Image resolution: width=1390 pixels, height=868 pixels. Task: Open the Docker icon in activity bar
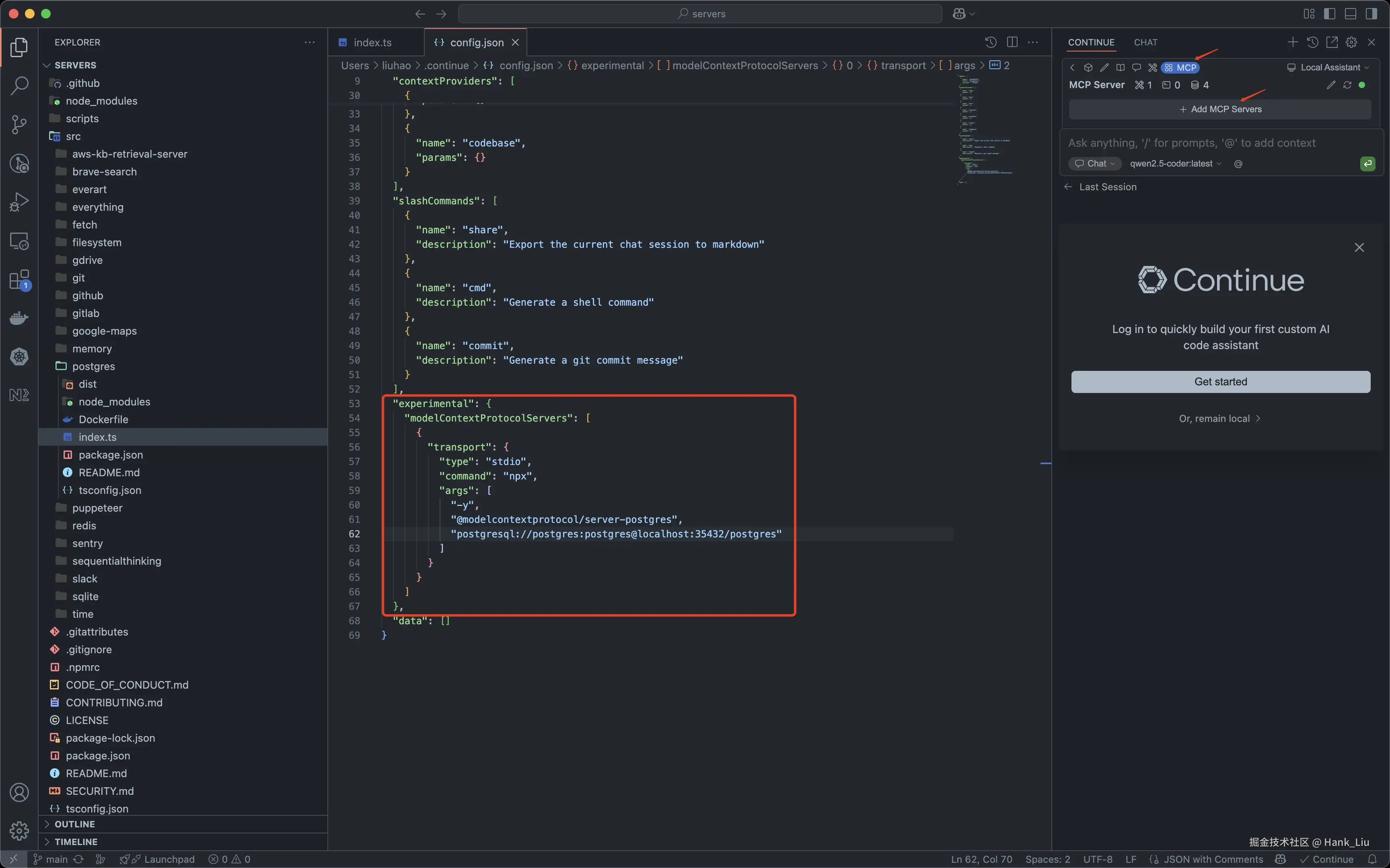[x=19, y=318]
